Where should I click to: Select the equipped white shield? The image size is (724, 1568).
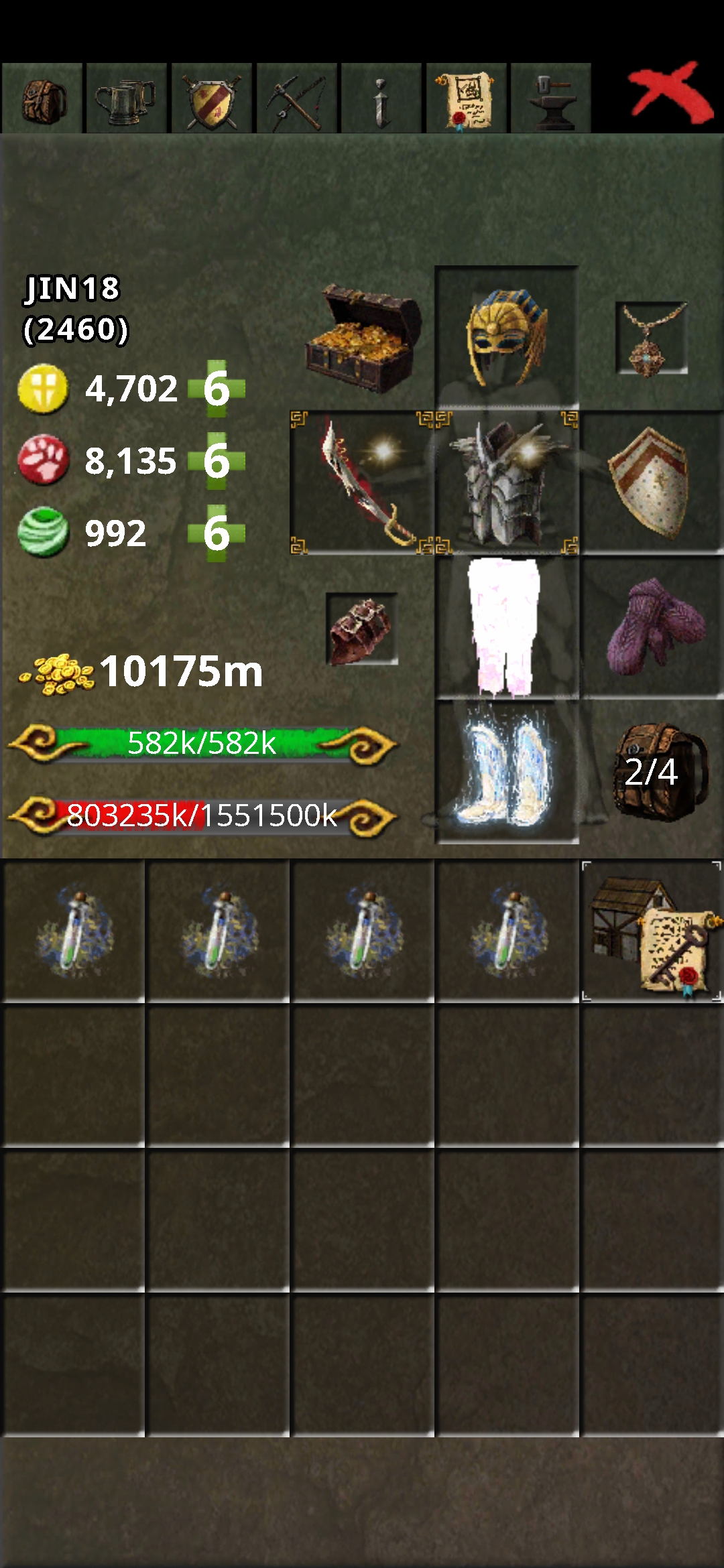tap(652, 483)
